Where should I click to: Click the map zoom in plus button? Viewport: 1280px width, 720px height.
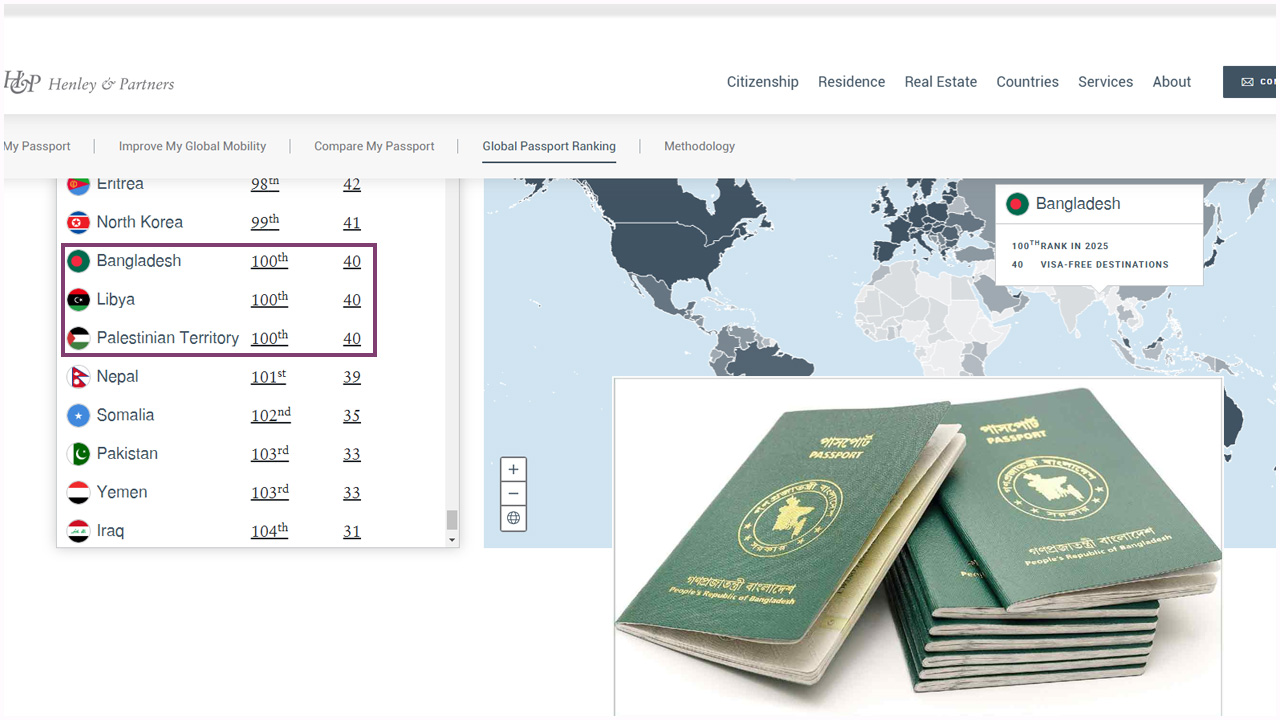(x=513, y=470)
